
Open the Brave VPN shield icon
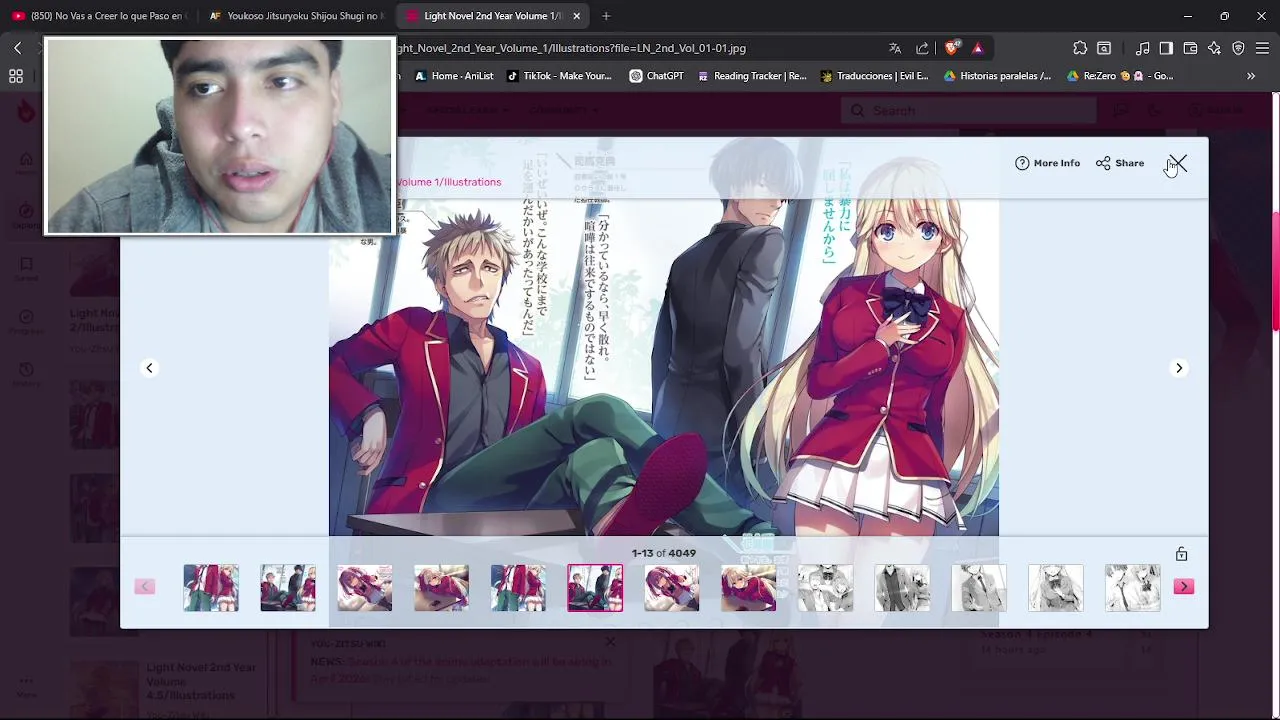click(1238, 48)
